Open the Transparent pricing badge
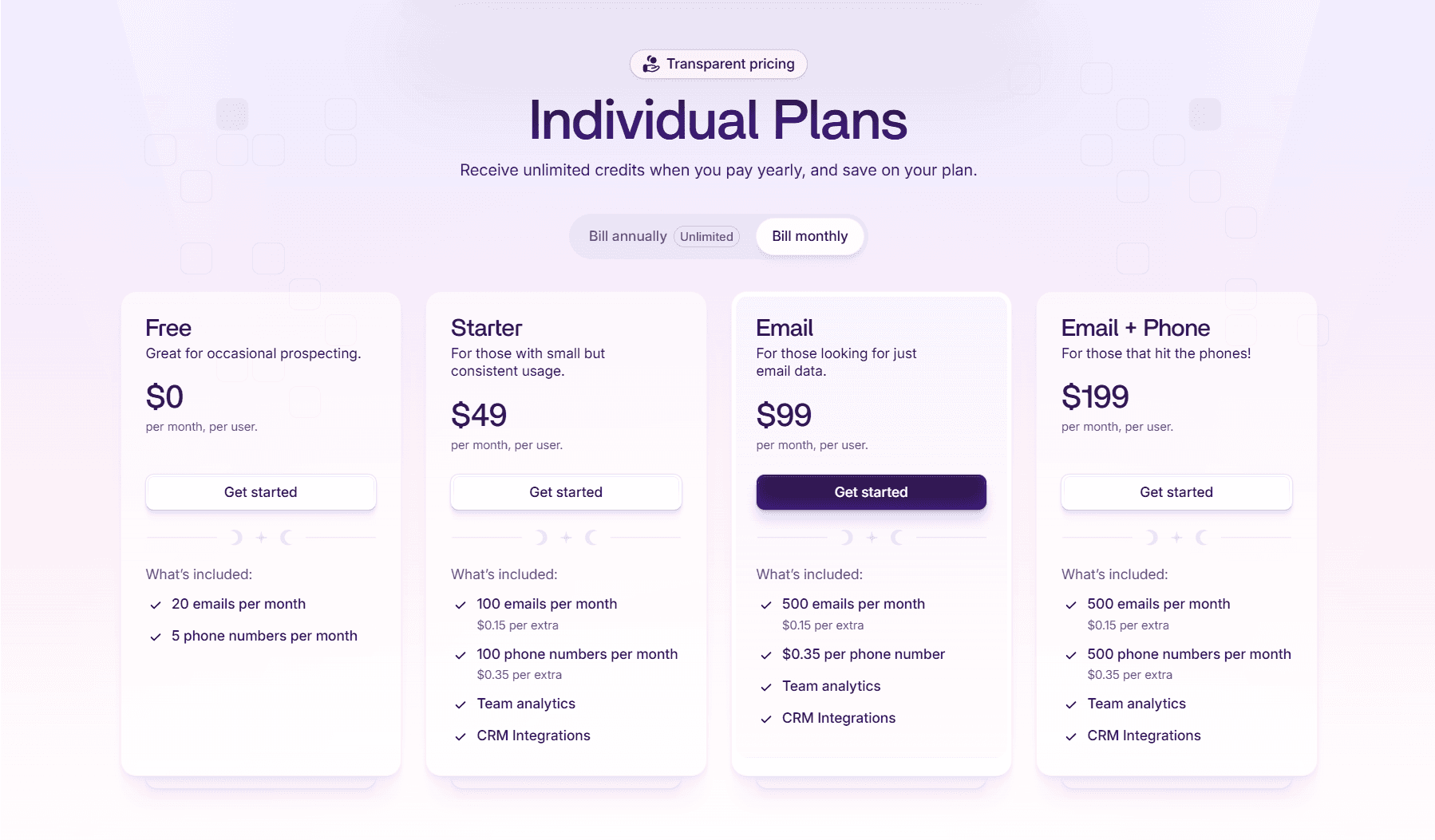Viewport: 1435px width, 840px height. point(717,64)
